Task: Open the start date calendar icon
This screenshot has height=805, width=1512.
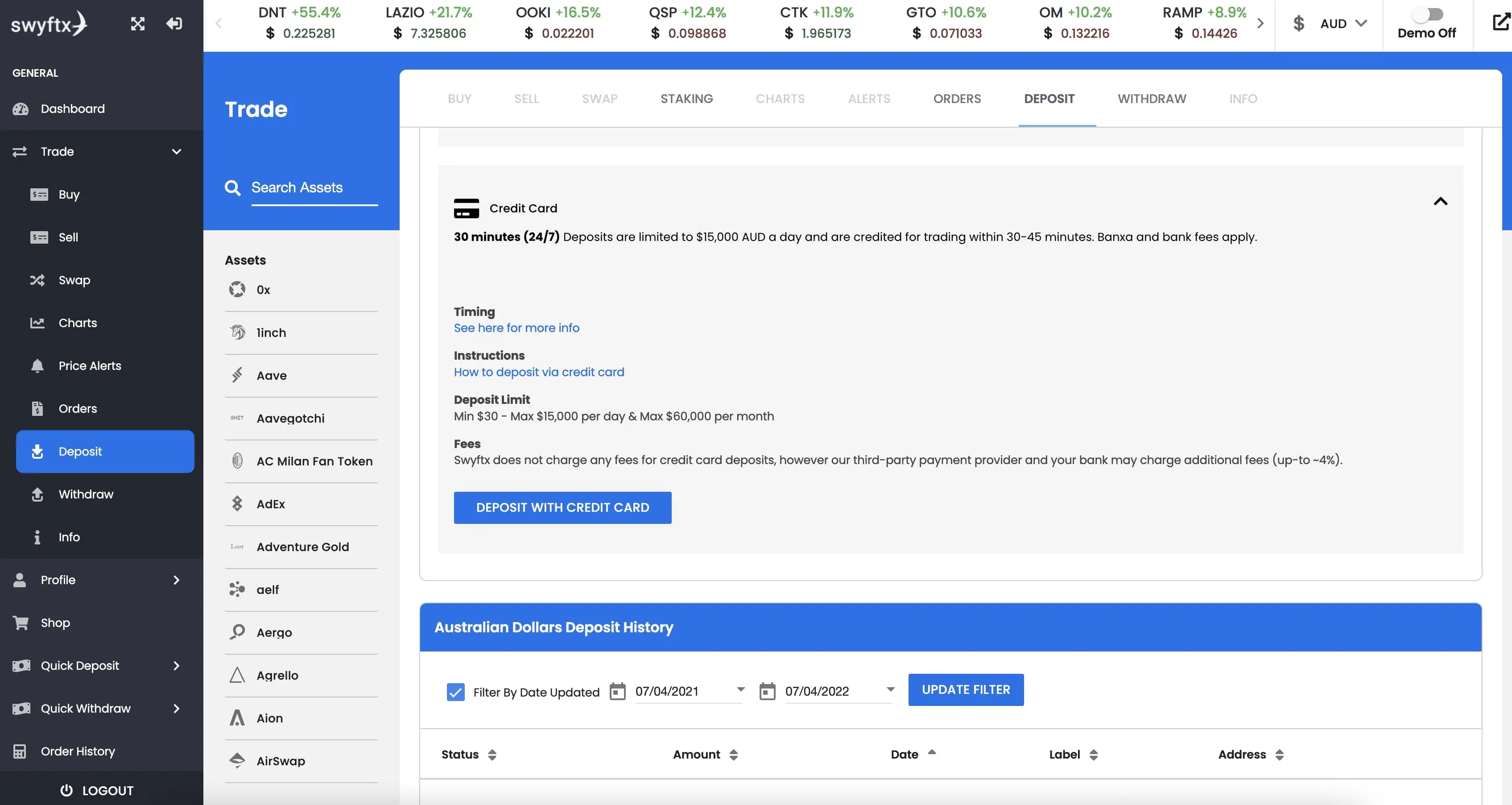Action: coord(617,691)
